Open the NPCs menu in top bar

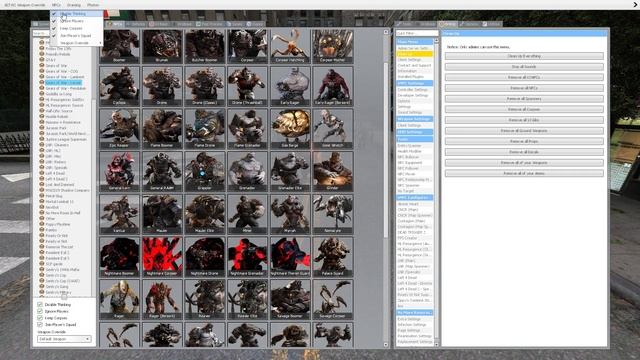pos(56,5)
